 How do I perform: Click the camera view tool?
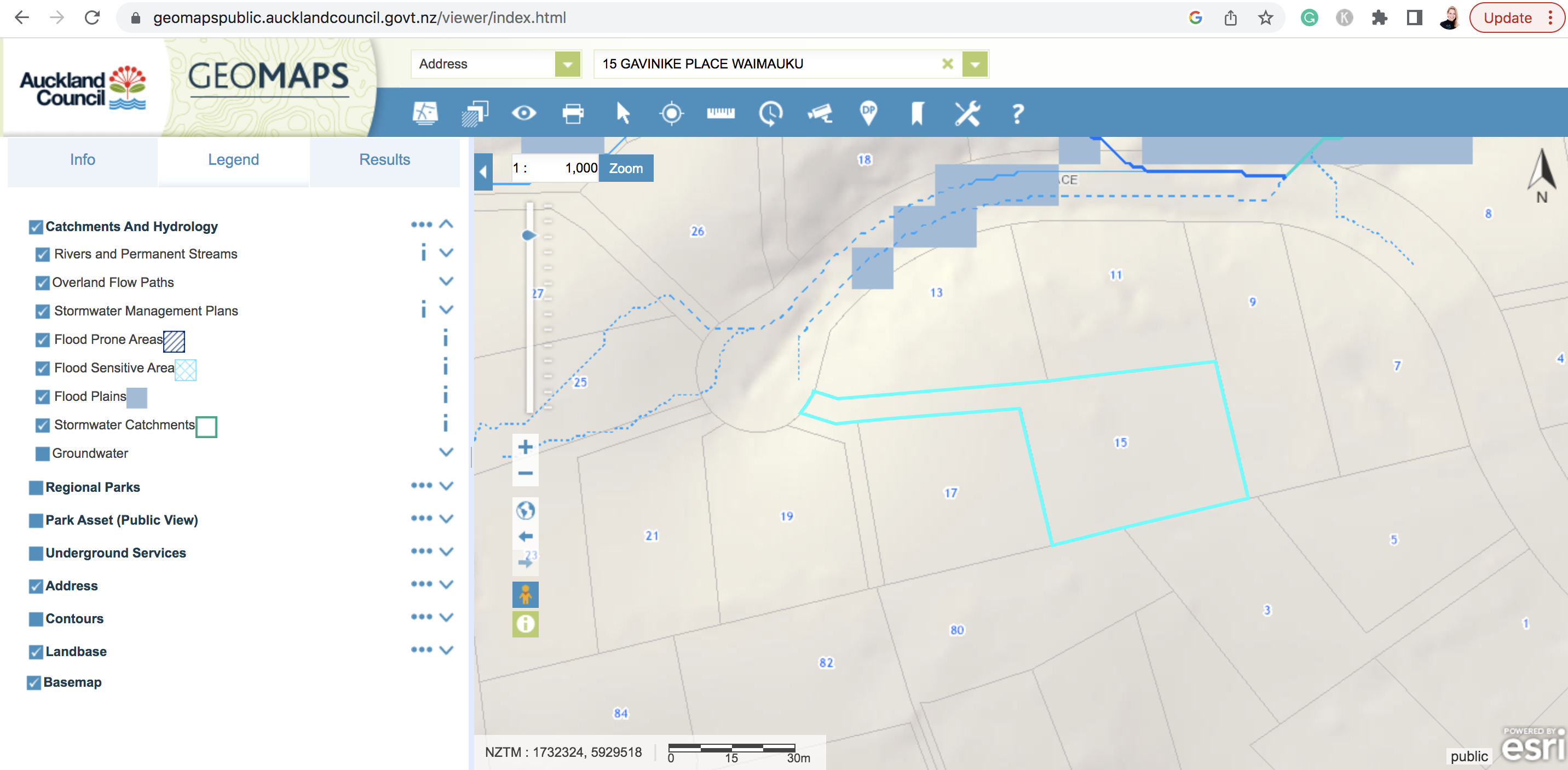[819, 113]
